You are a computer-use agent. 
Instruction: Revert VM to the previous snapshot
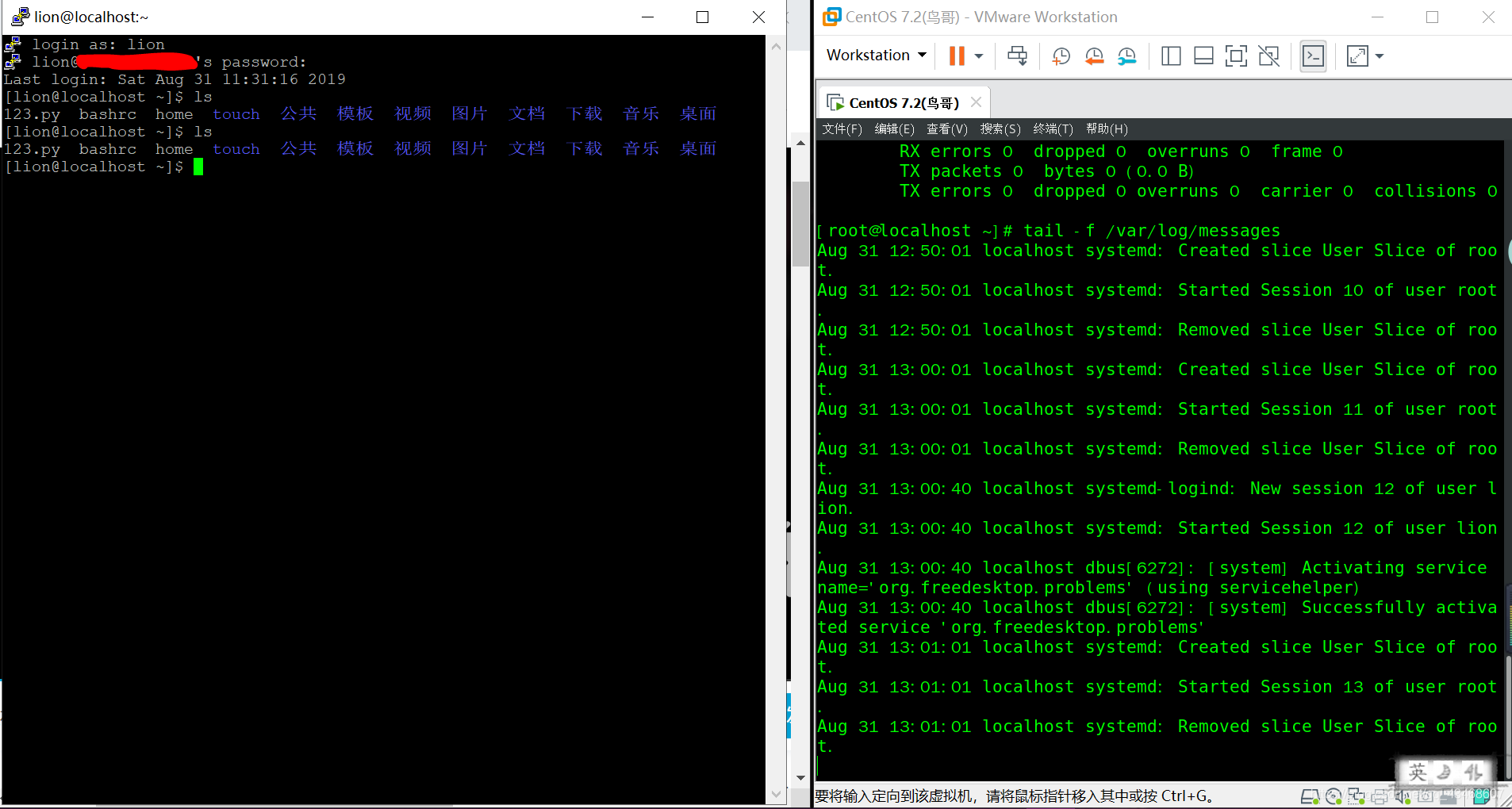(1094, 56)
